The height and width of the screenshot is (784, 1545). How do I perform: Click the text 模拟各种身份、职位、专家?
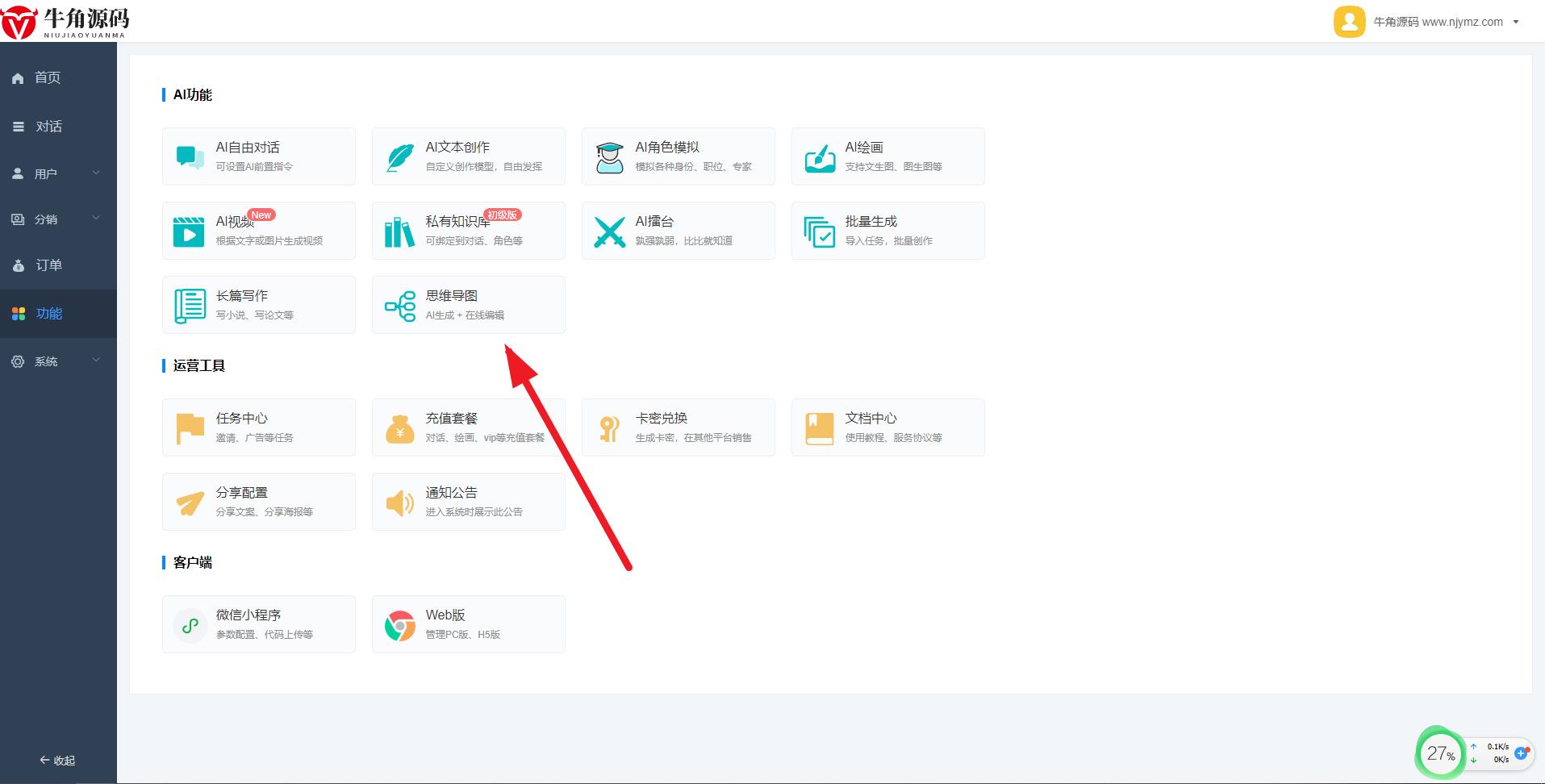point(694,167)
